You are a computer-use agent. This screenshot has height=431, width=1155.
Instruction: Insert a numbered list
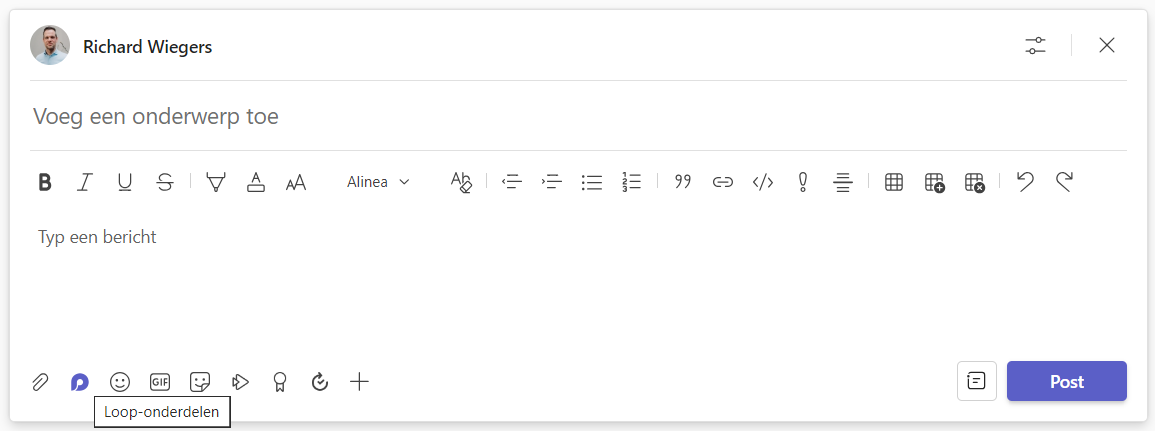631,182
